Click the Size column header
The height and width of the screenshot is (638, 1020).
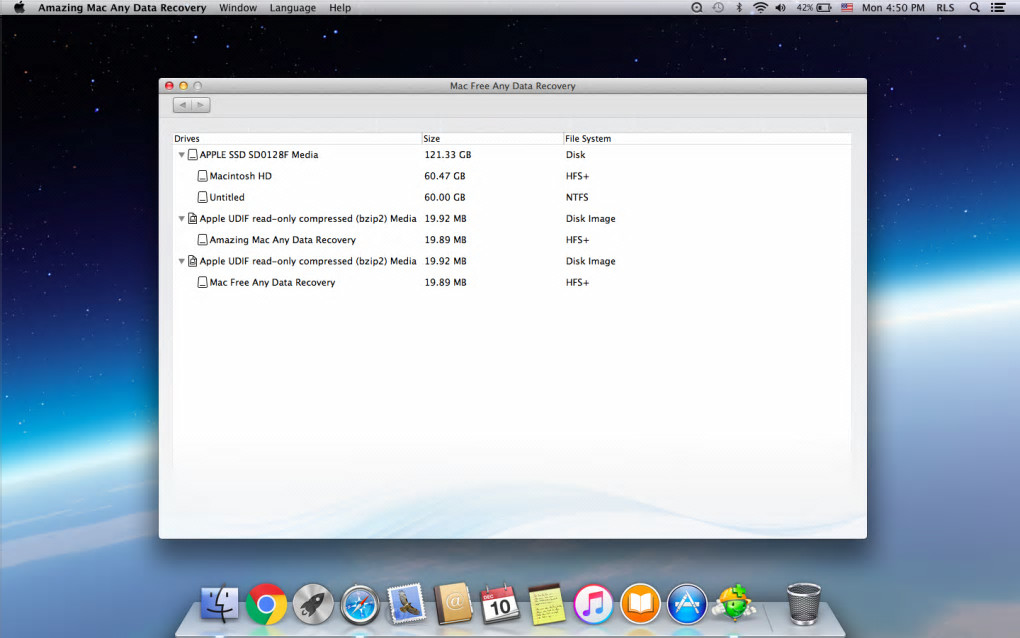coord(492,139)
